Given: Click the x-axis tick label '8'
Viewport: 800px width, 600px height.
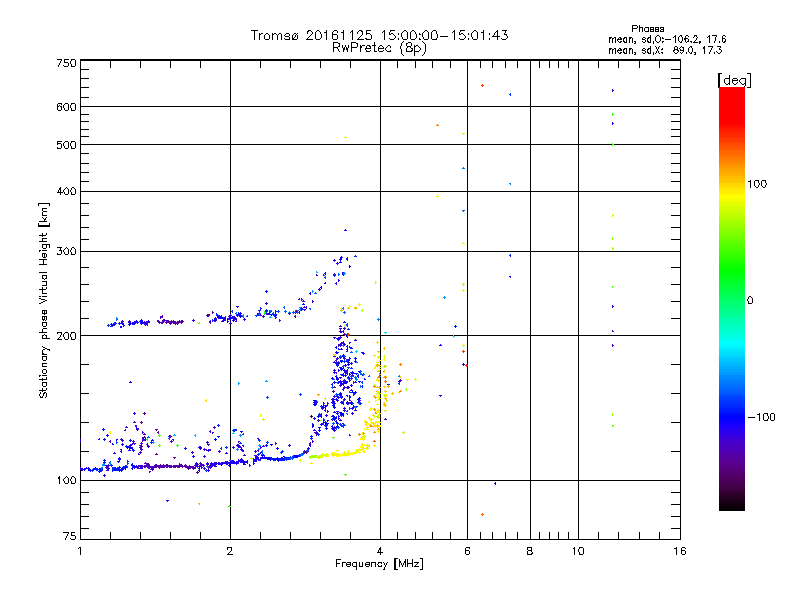Looking at the screenshot, I should pos(530,551).
